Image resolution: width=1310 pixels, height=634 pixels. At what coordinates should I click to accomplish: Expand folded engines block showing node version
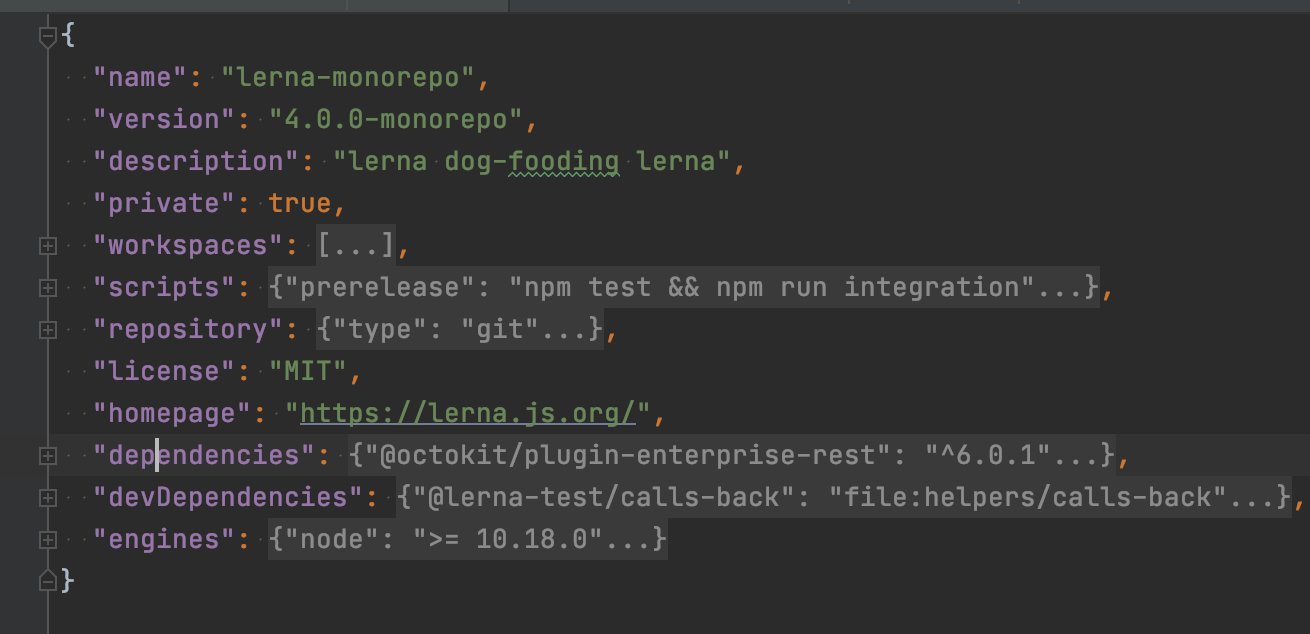[x=466, y=539]
